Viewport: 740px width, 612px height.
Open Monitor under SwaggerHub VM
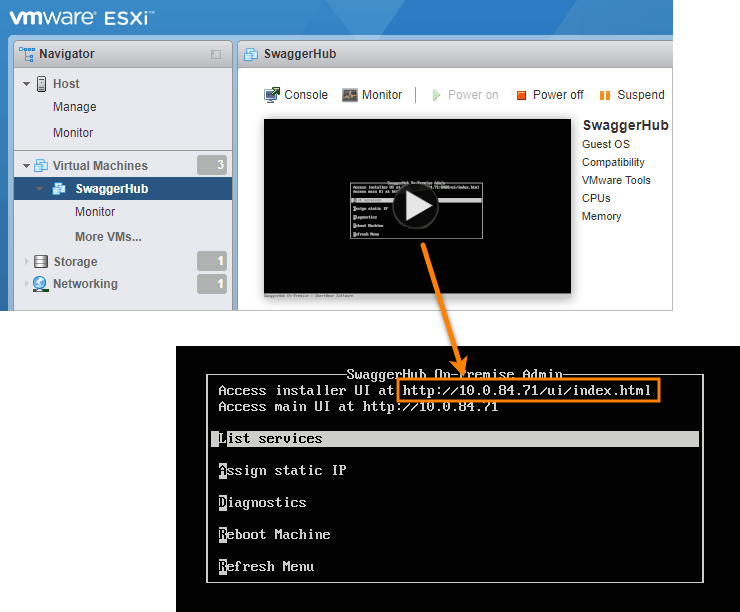coord(95,212)
